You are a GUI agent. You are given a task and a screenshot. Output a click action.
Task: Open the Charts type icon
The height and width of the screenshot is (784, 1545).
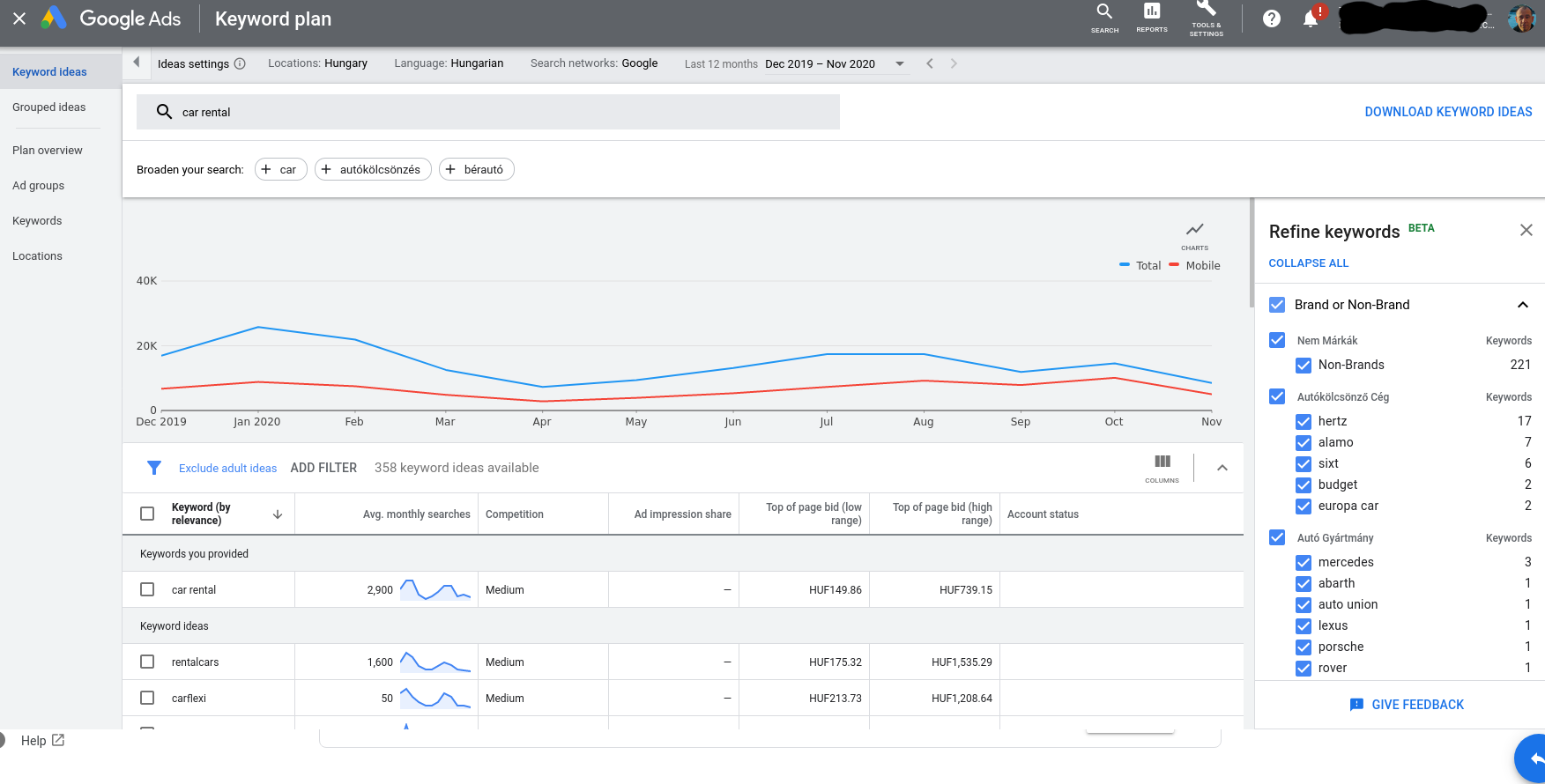pyautogui.click(x=1195, y=235)
